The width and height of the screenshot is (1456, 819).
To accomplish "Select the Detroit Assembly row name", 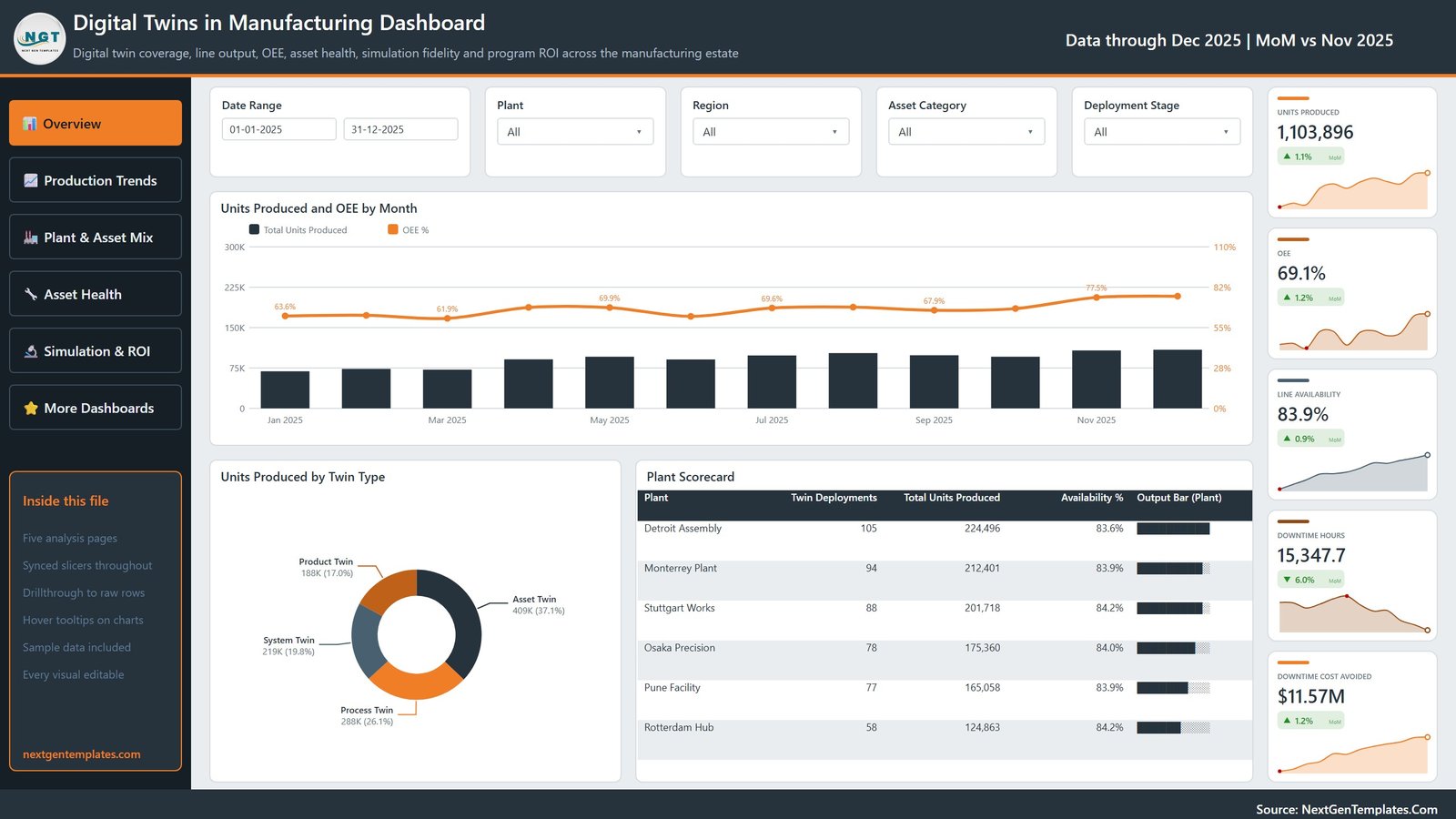I will pyautogui.click(x=682, y=529).
